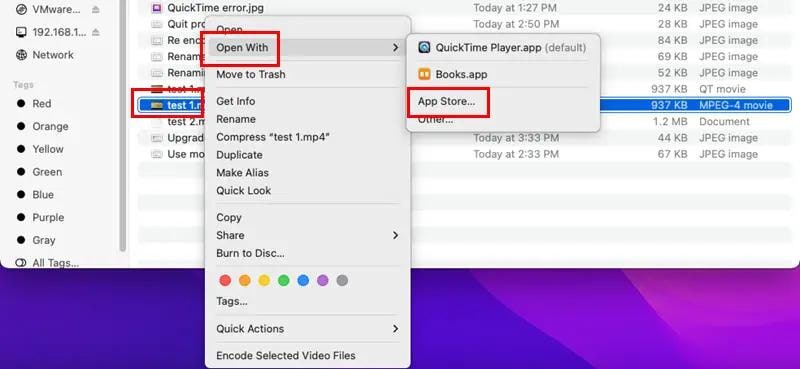Image resolution: width=800 pixels, height=369 pixels.
Task: Choose QuickTime Player.app in submenu
Action: click(x=503, y=47)
